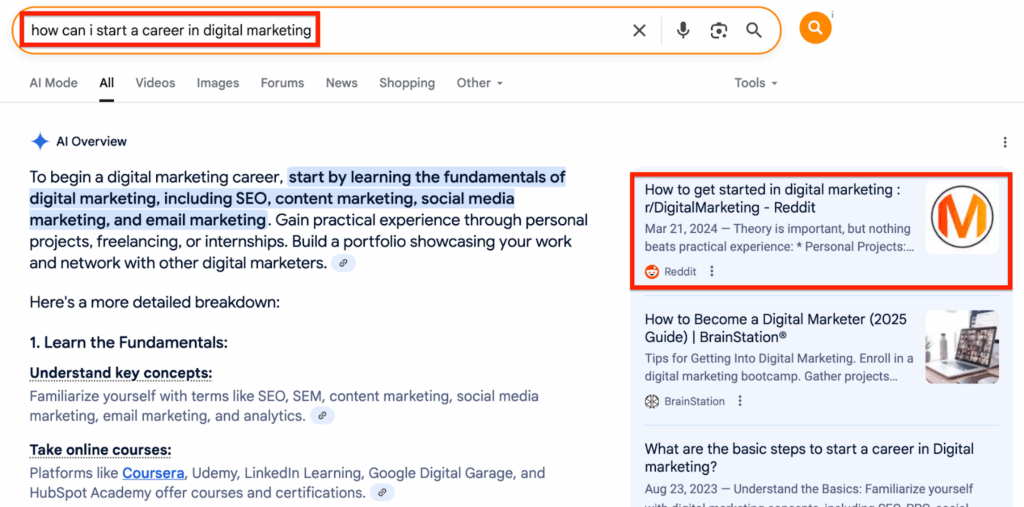Select the Videos tab
Image resolution: width=1024 pixels, height=507 pixels.
point(155,83)
